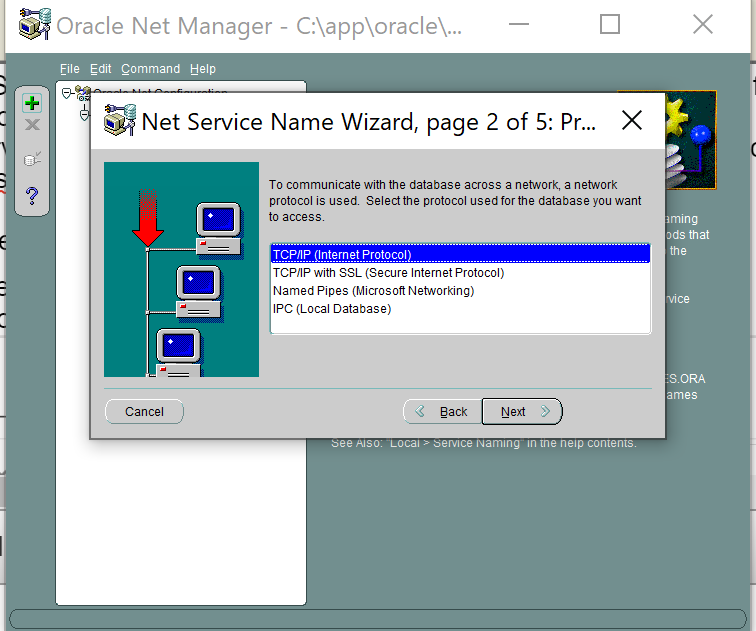The height and width of the screenshot is (631, 756).
Task: Open Help with the question mark icon
Action: pos(32,195)
